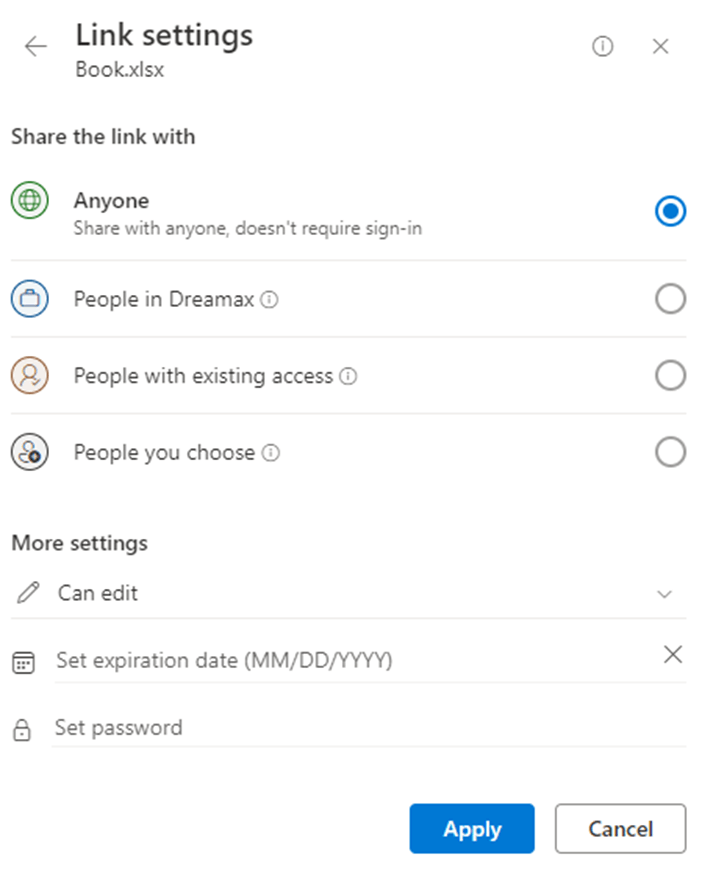Click the green globe Anyone icon
This screenshot has height=888, width=713.
[29, 200]
